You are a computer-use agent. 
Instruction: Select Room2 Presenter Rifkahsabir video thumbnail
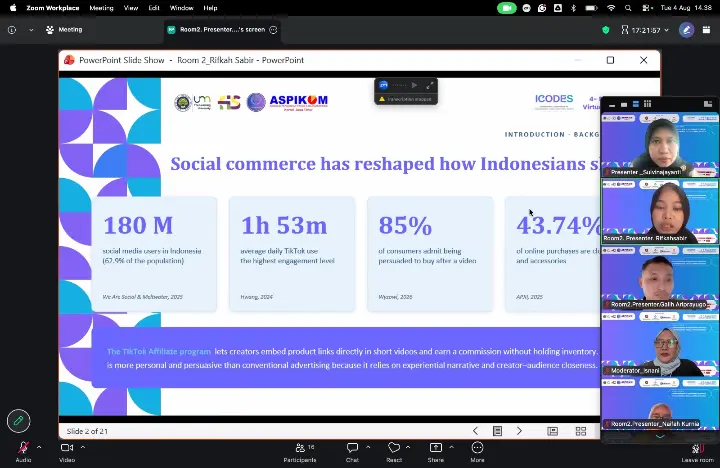[660, 211]
